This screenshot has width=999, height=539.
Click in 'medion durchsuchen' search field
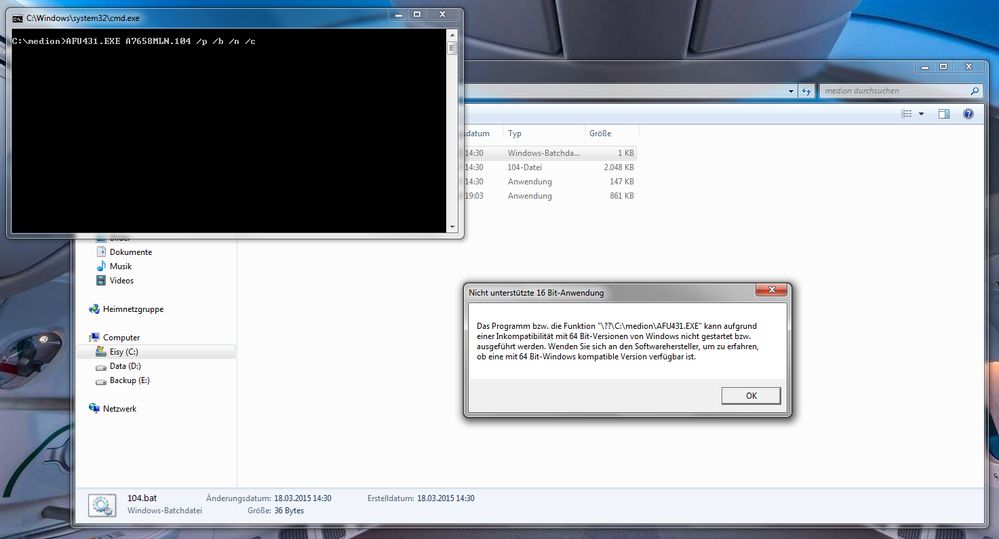point(892,90)
